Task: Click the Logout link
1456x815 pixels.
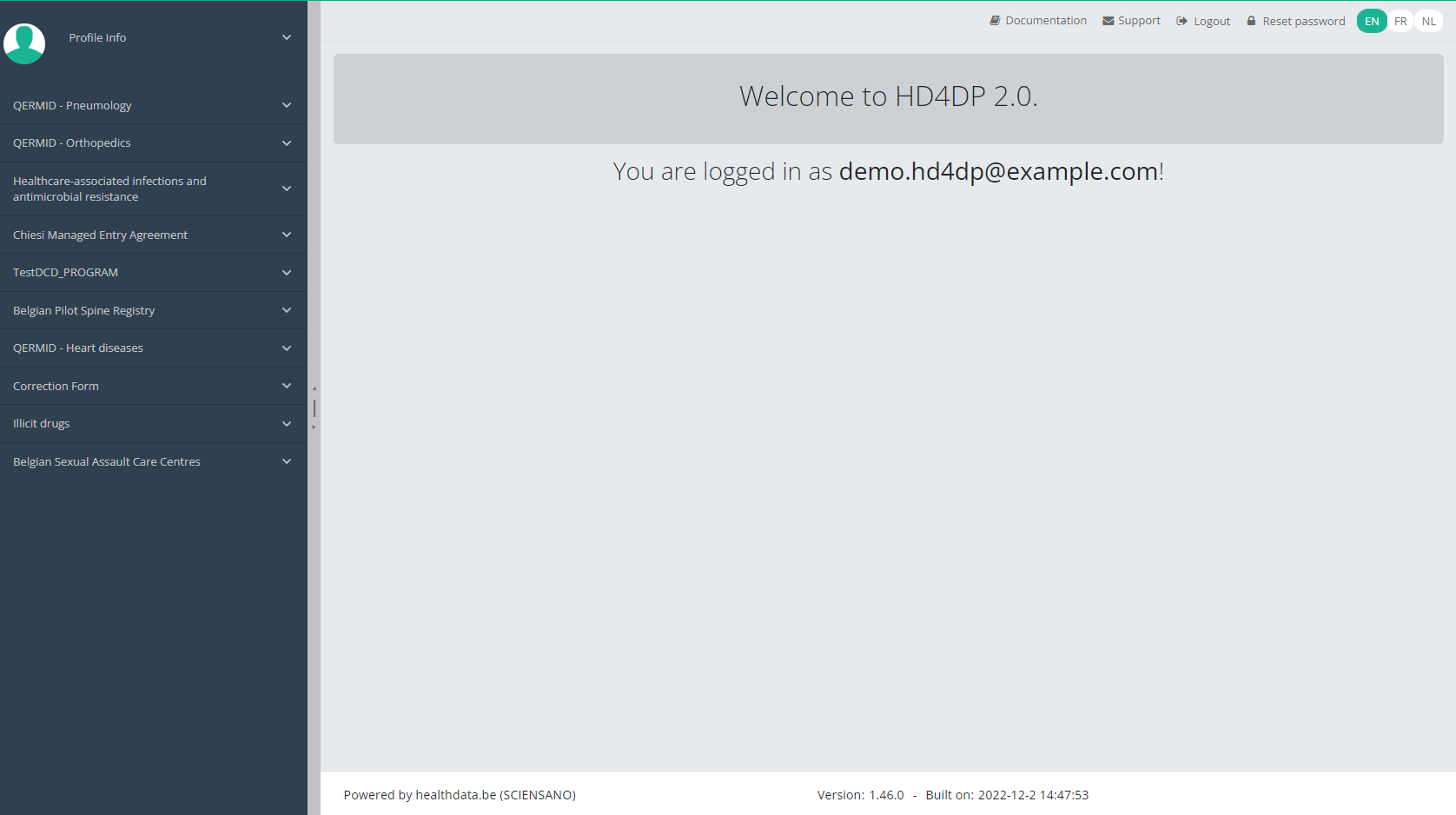Action: (1211, 22)
